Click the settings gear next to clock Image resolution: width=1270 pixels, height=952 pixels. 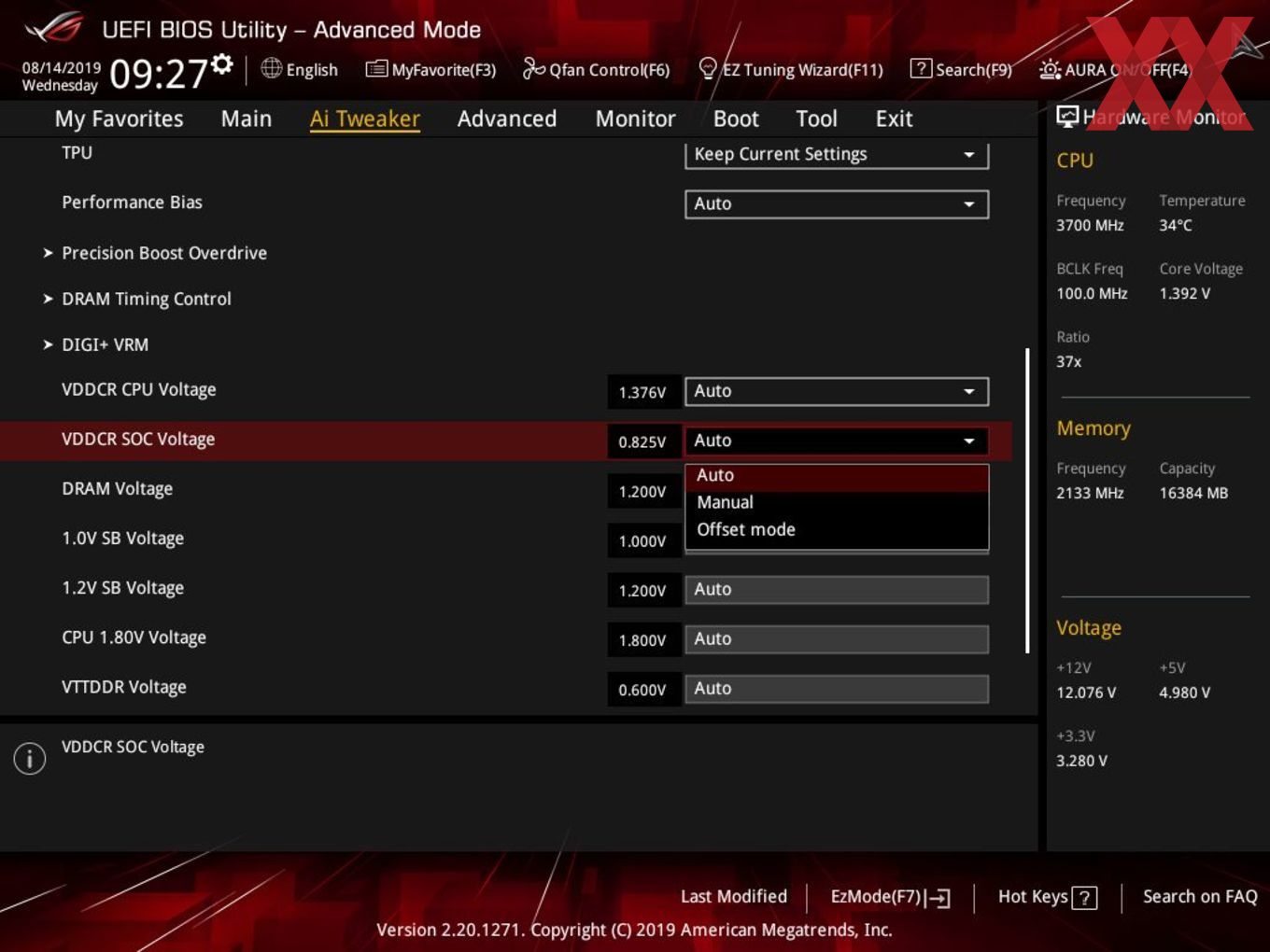221,63
